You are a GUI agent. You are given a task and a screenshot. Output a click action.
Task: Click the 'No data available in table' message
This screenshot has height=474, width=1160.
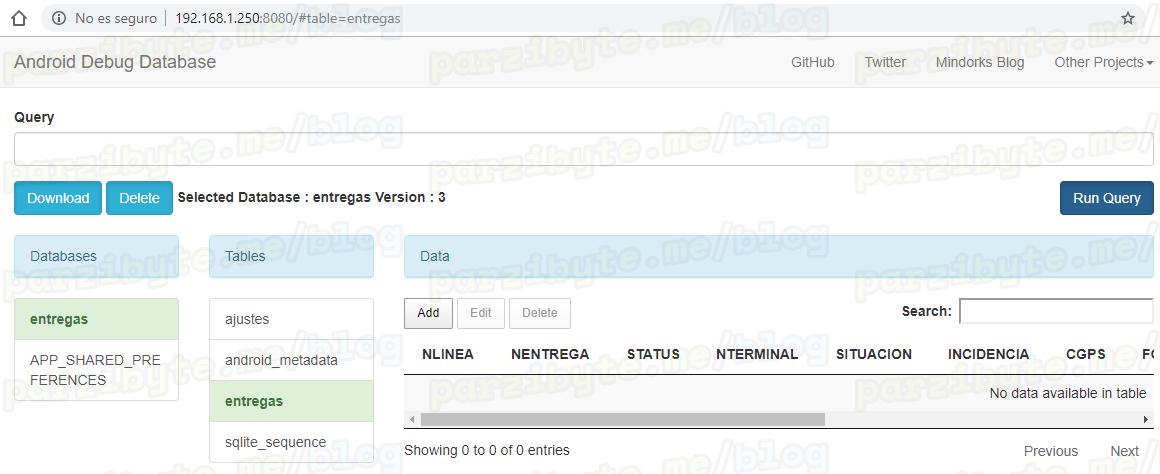tap(1068, 393)
